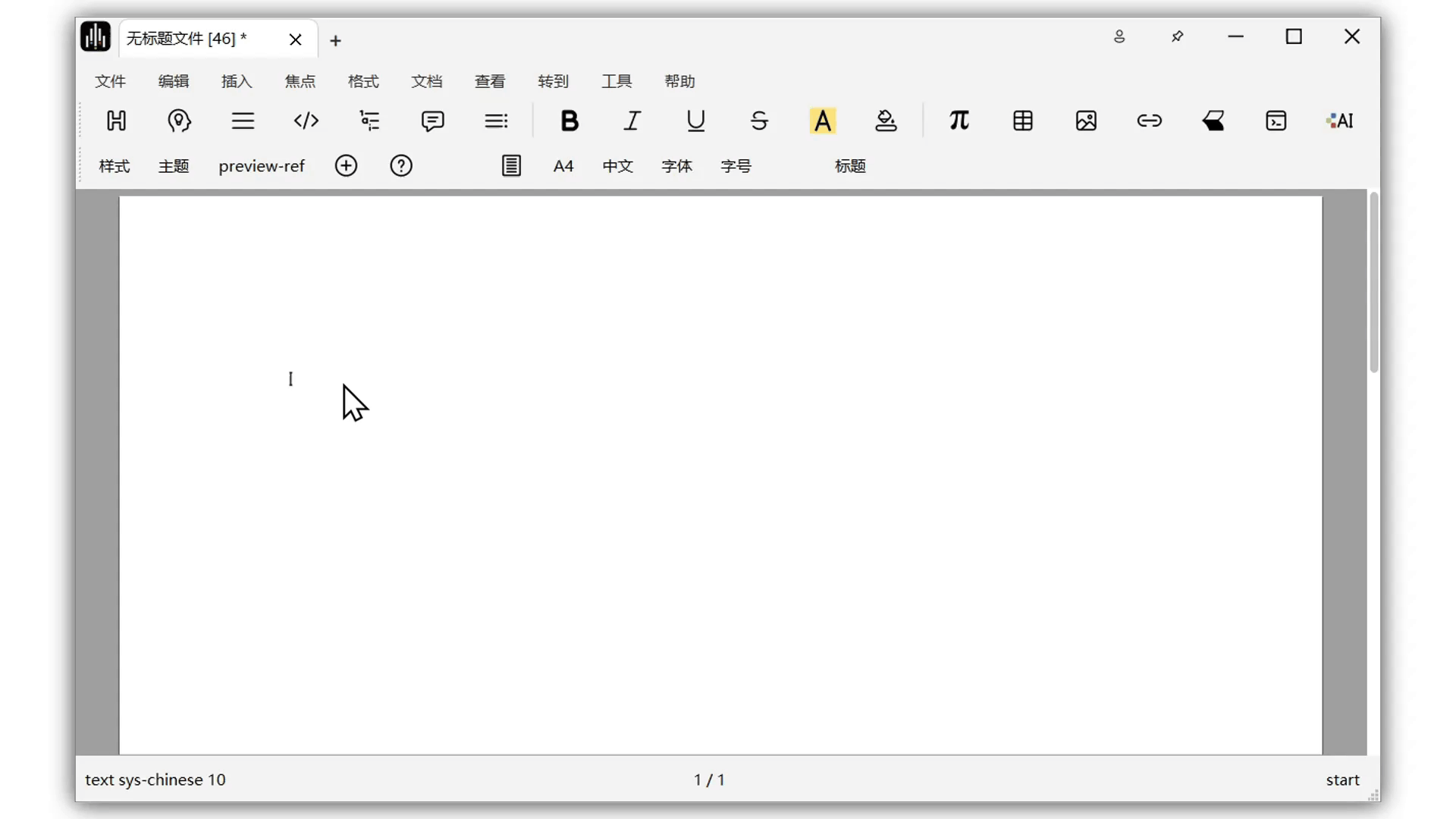Insert a table using the grid icon

(1022, 121)
